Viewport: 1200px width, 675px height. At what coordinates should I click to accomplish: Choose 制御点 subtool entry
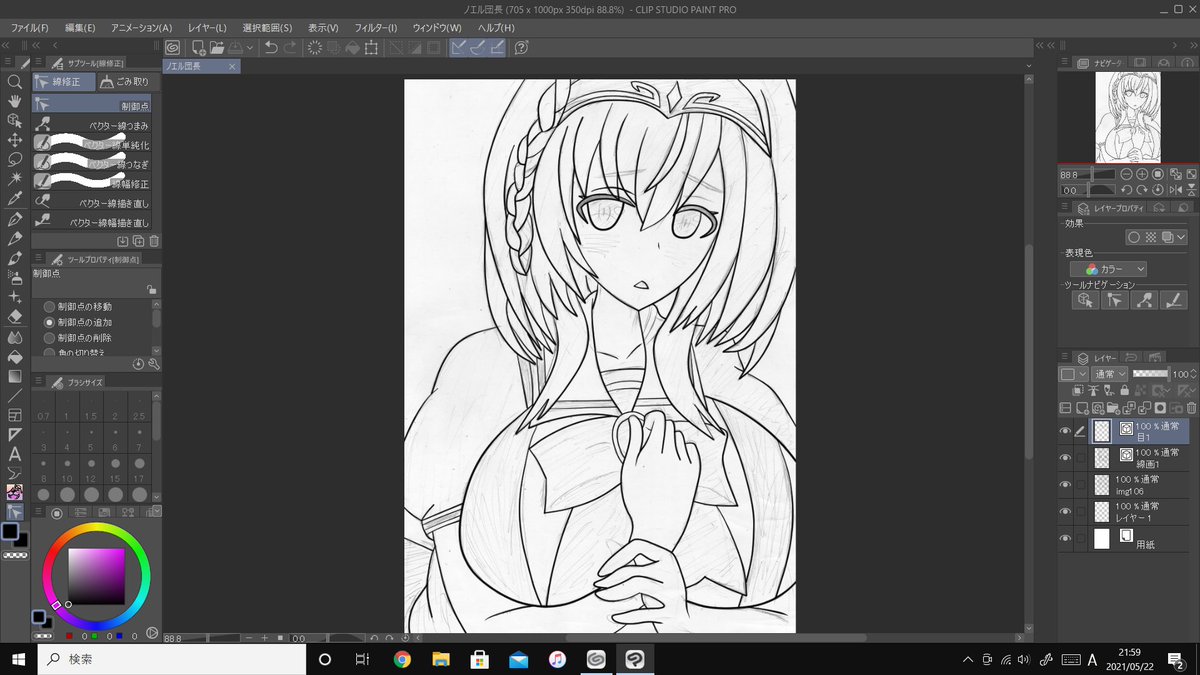click(91, 104)
